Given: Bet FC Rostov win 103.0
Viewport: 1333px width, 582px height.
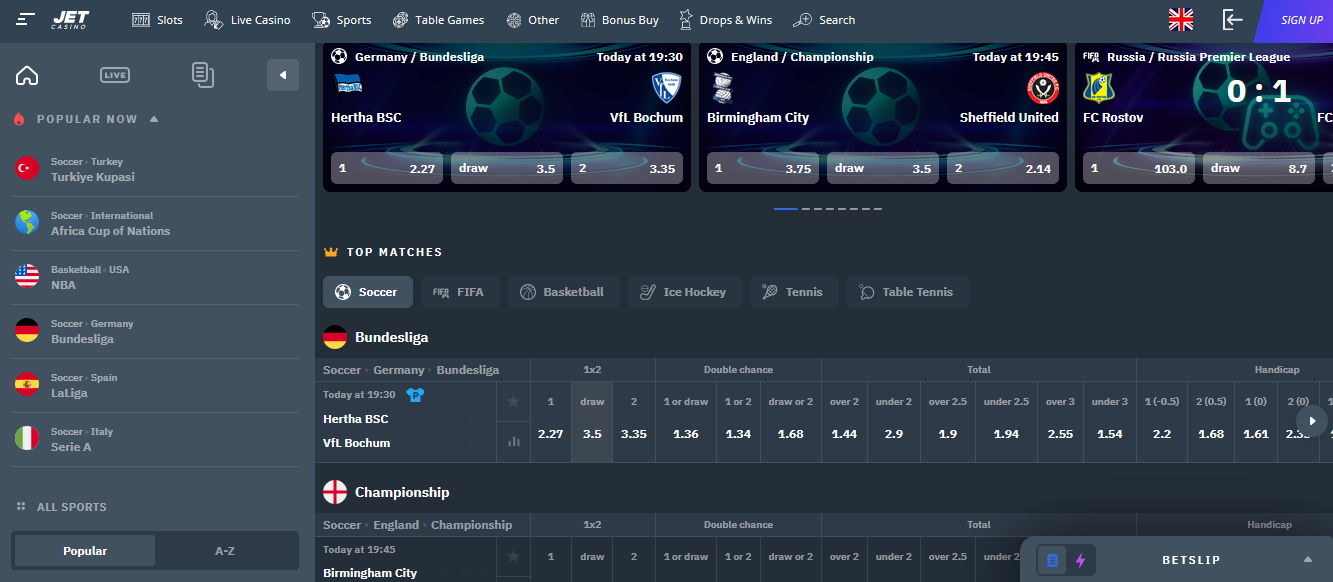Looking at the screenshot, I should tap(1139, 168).
